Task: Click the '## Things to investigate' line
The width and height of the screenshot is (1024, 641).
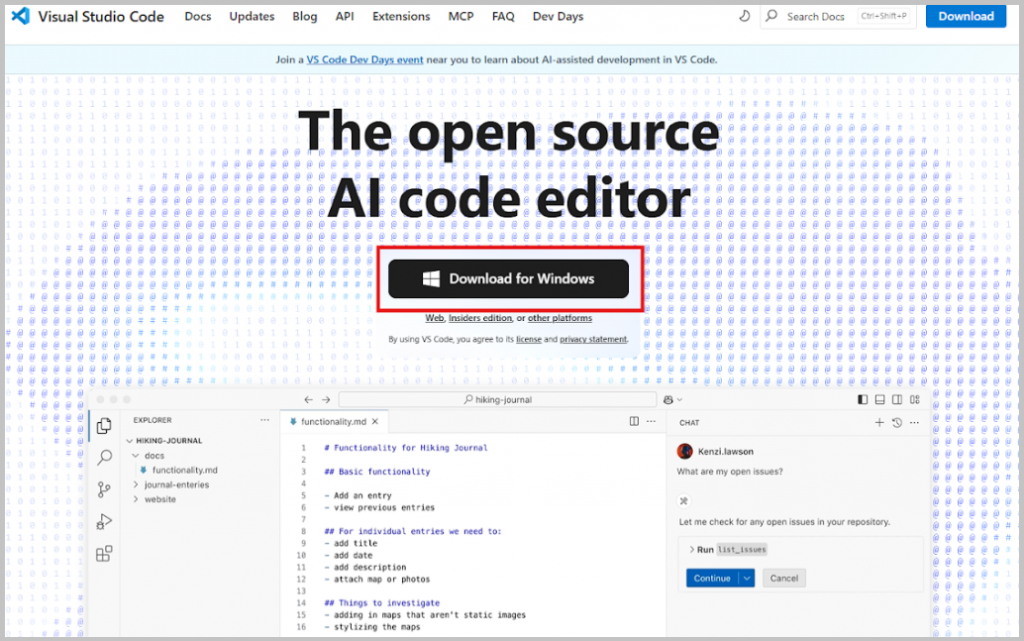Action: pos(382,602)
